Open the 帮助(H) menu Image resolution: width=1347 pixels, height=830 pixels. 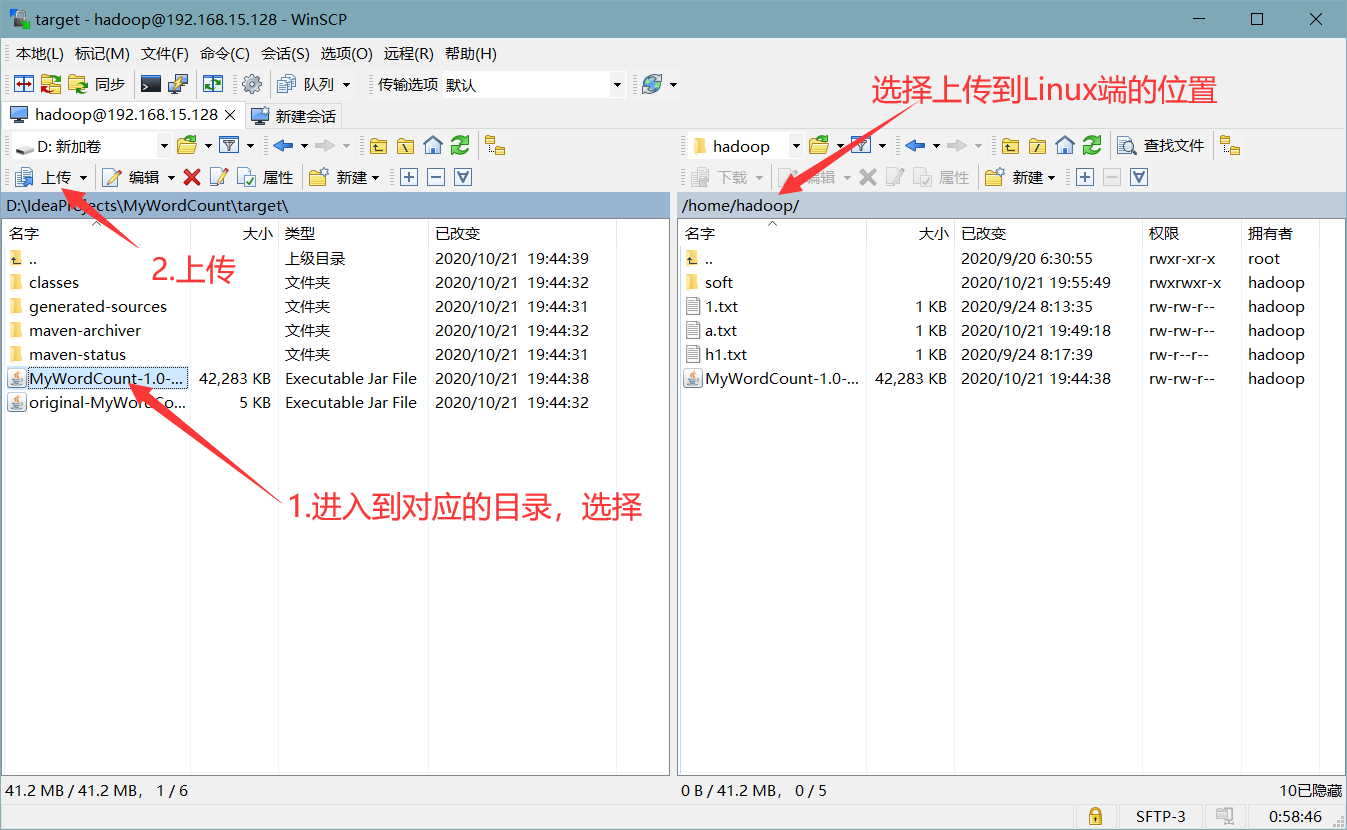click(471, 54)
